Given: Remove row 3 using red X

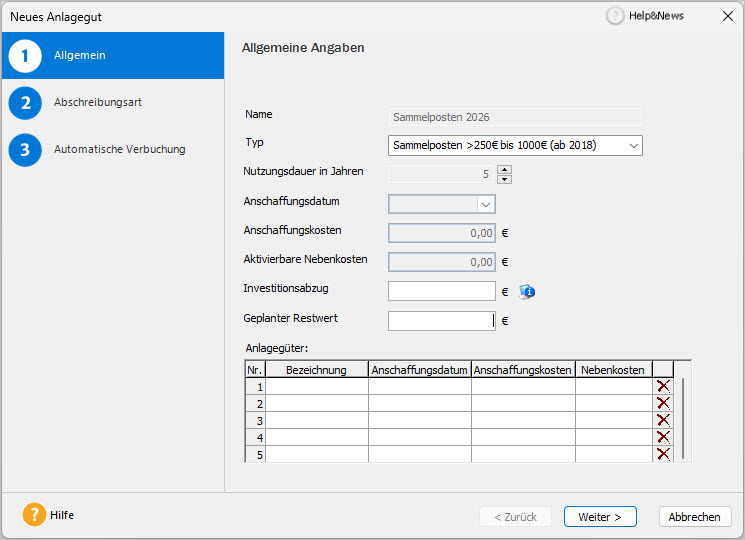Looking at the screenshot, I should point(663,420).
